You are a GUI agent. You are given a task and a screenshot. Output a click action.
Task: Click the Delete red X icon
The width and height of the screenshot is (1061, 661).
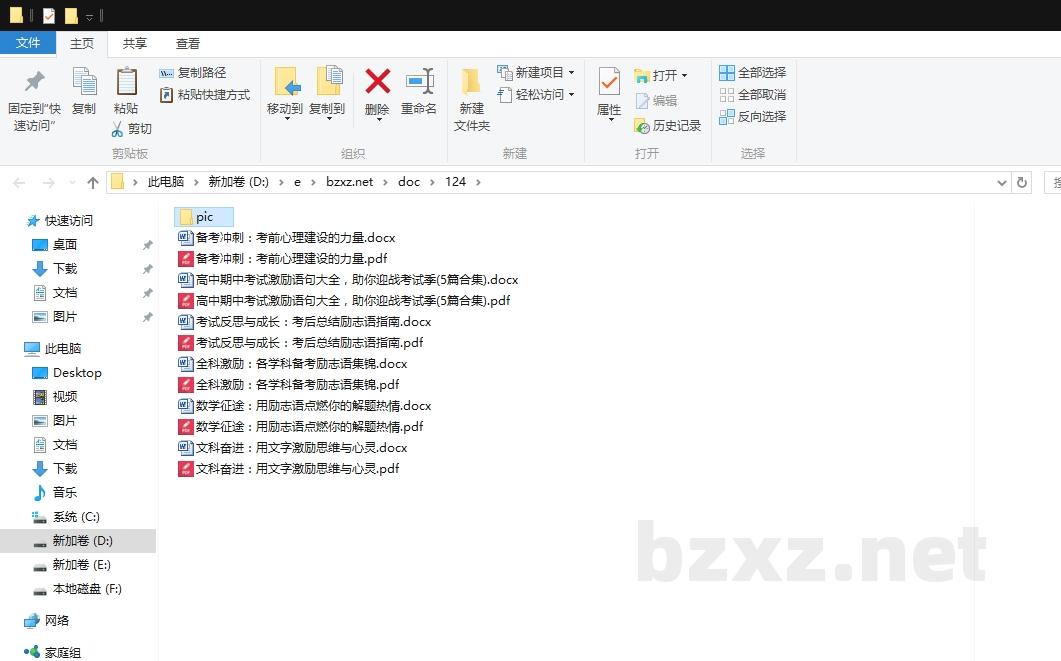click(377, 82)
